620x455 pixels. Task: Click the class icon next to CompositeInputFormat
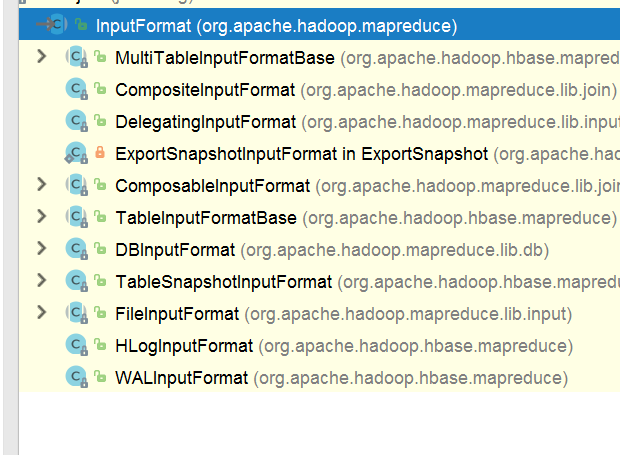tap(77, 89)
